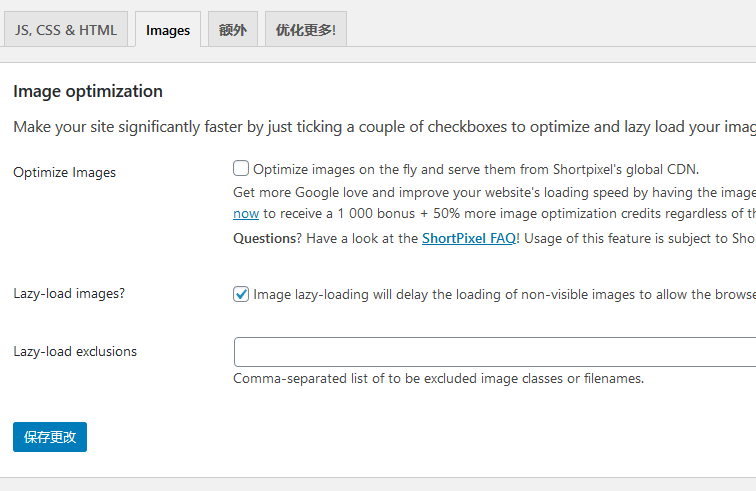Go to the 优化更多! tab

coord(306,30)
